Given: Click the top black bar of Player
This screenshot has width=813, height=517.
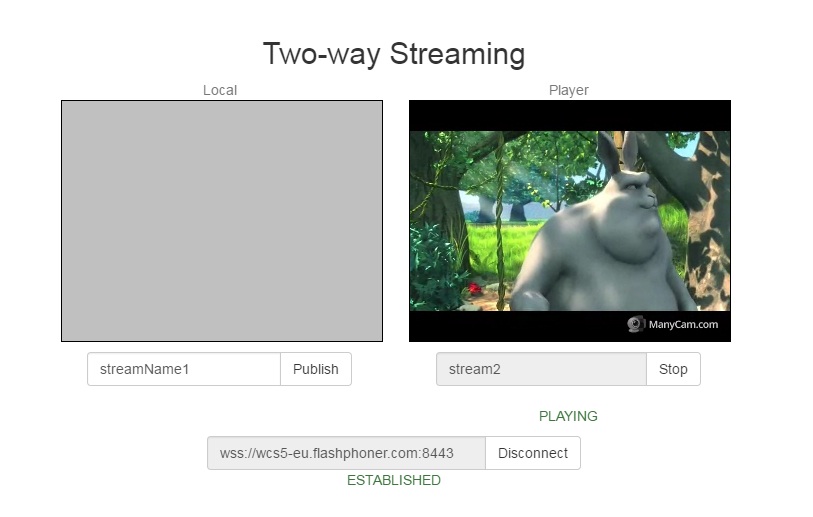Looking at the screenshot, I should (570, 115).
